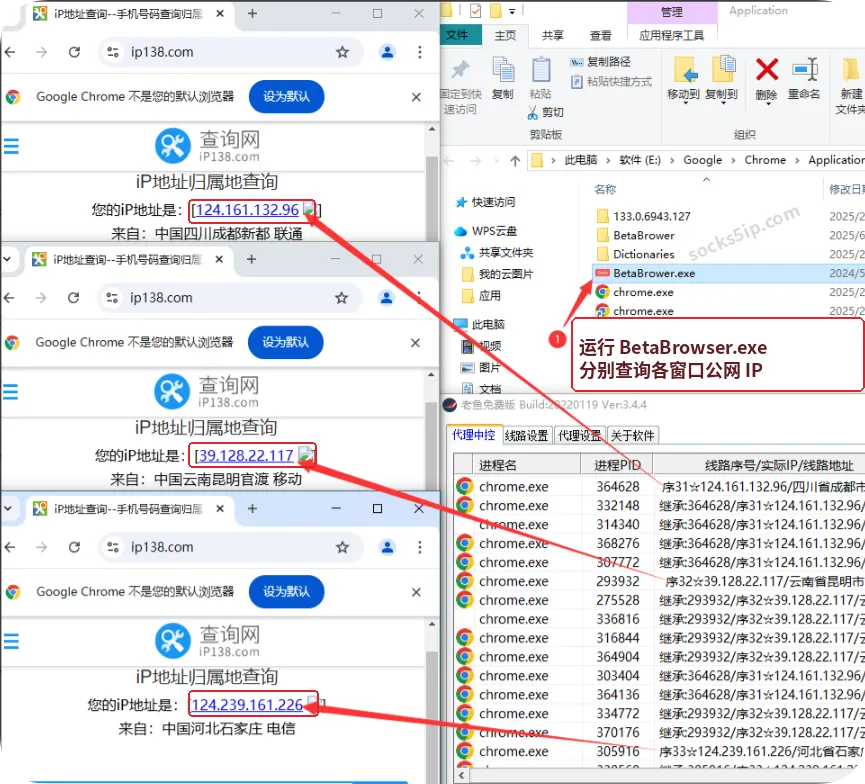Expand chevron after 此电脑 in address bar
The image size is (865, 784).
coord(608,161)
